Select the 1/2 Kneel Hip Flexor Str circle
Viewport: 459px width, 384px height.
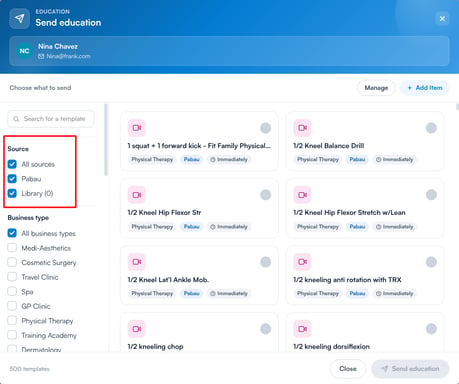(266, 195)
